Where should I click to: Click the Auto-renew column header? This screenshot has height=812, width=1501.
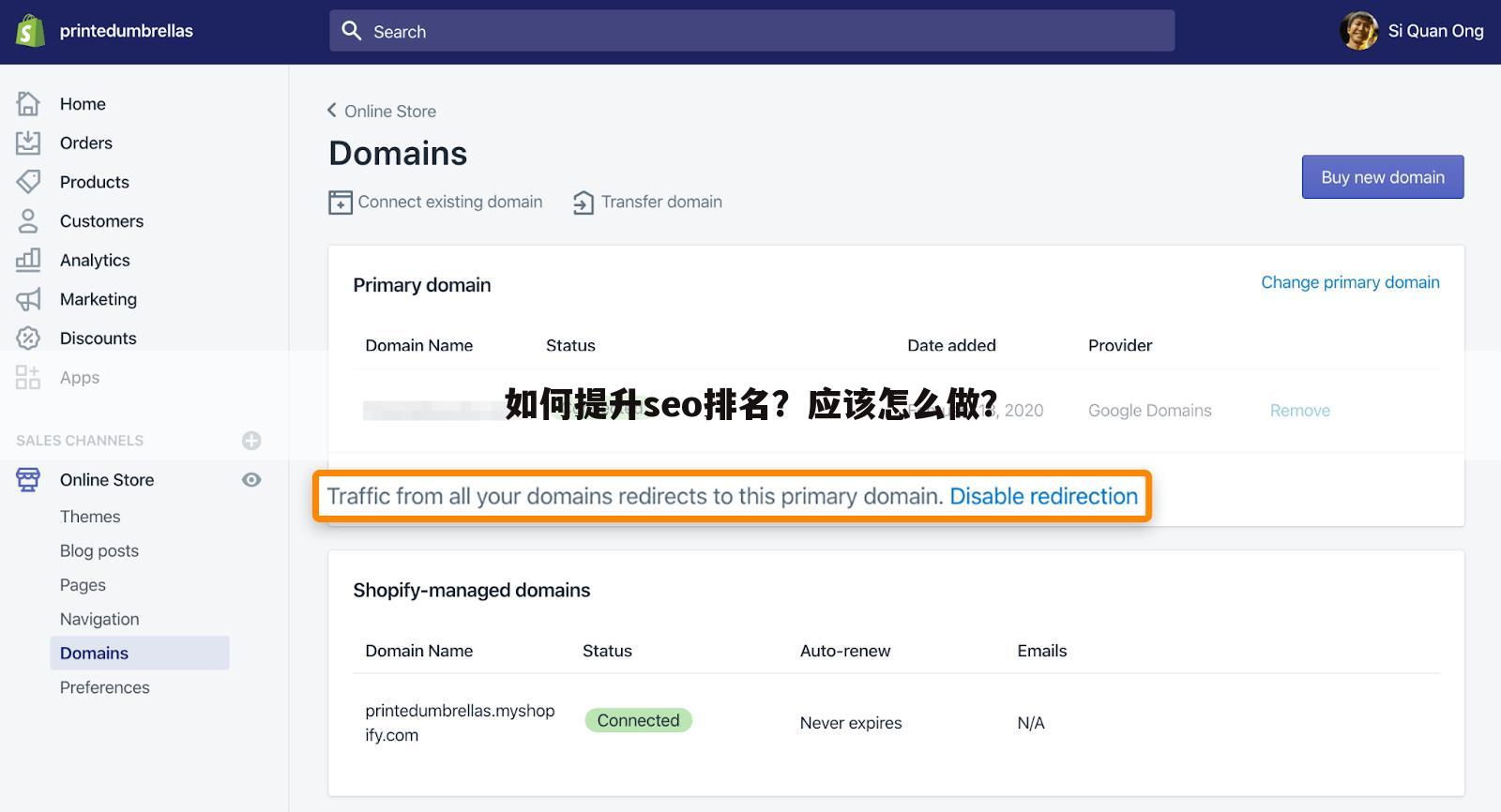point(845,651)
